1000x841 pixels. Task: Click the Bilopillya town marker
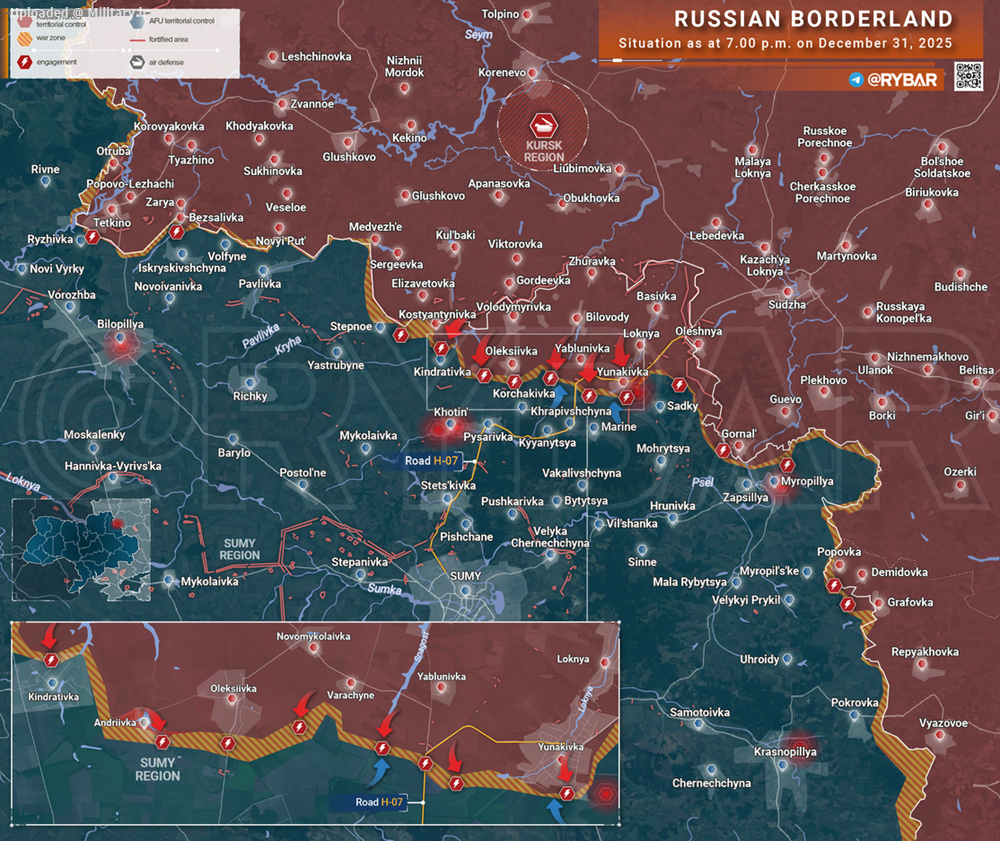point(121,343)
